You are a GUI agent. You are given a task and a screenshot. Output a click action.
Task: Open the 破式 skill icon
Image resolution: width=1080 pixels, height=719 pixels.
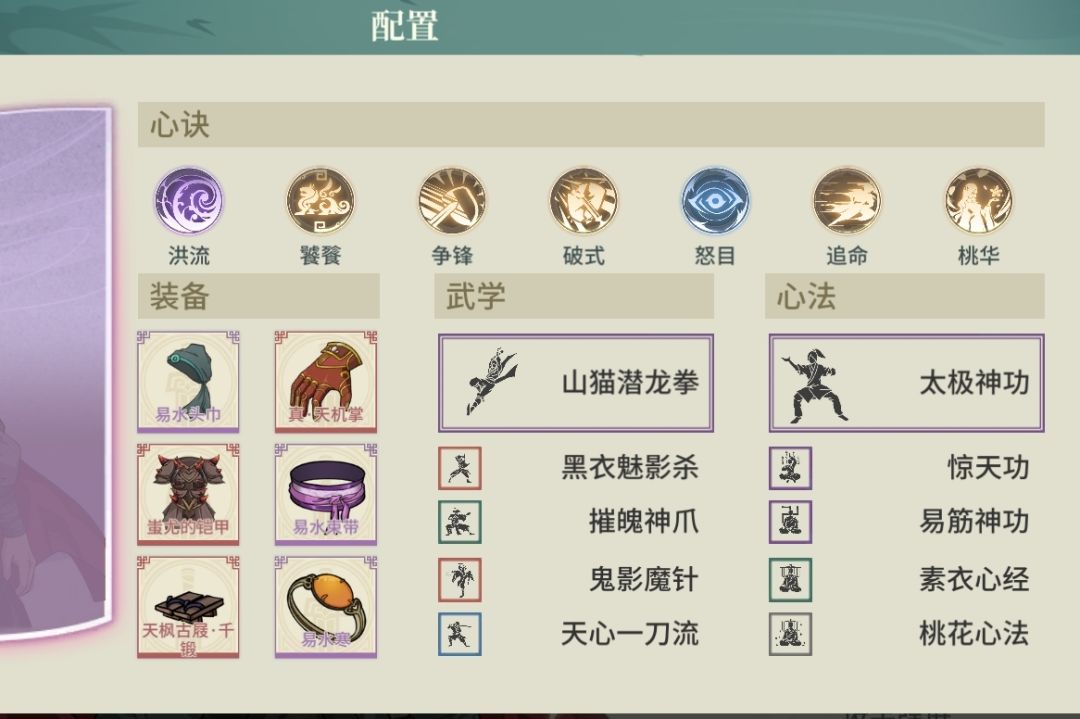pos(583,201)
